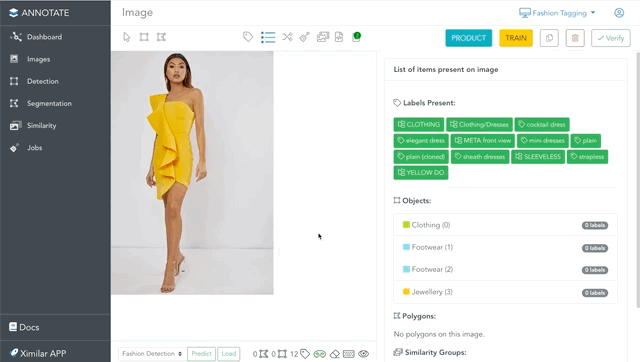Click the price-tag key icon in toolbar

[x=304, y=37]
